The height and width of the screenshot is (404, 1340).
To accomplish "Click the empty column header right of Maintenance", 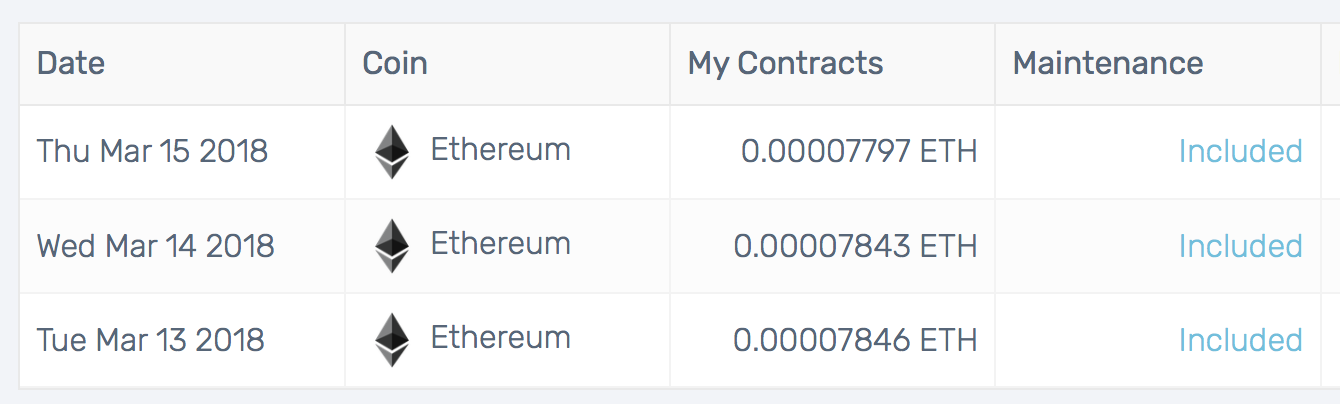I will point(1330,64).
